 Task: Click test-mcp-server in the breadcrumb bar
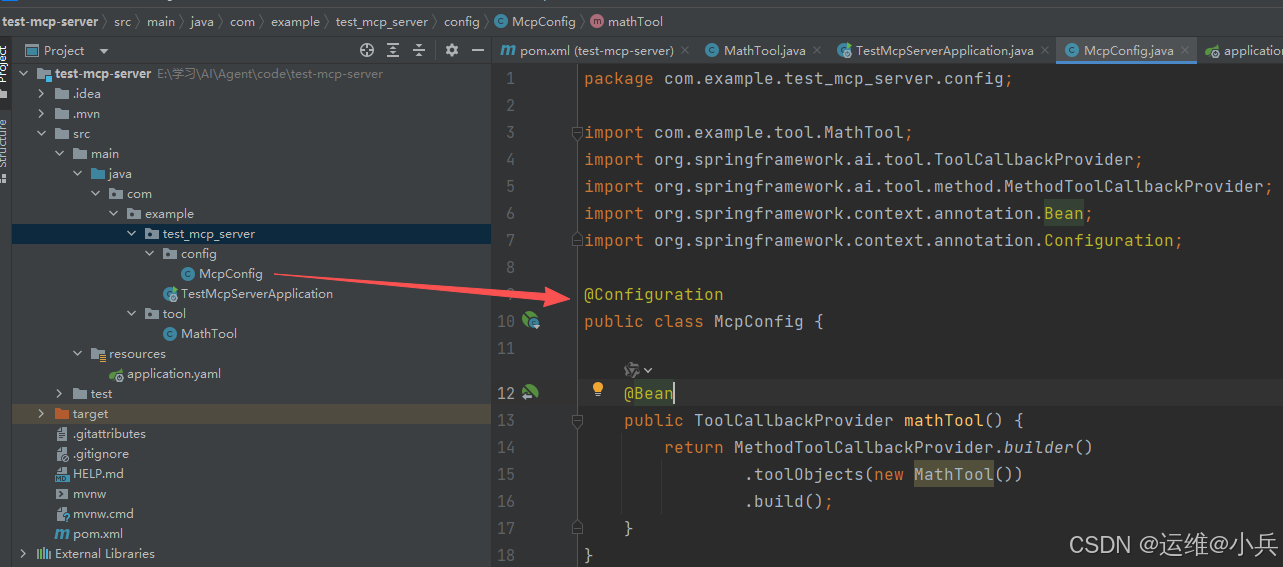pos(50,21)
